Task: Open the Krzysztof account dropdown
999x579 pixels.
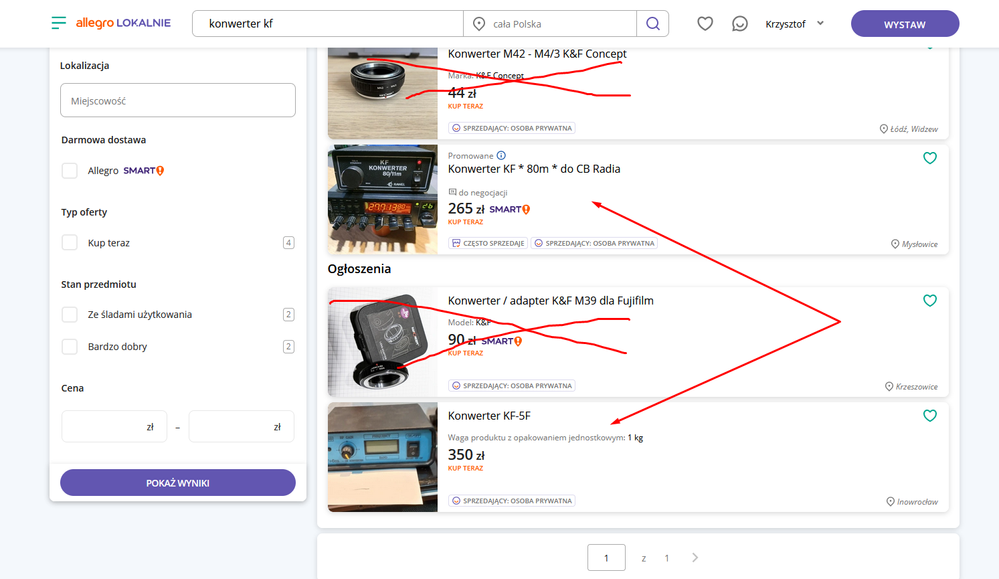Action: [x=794, y=22]
